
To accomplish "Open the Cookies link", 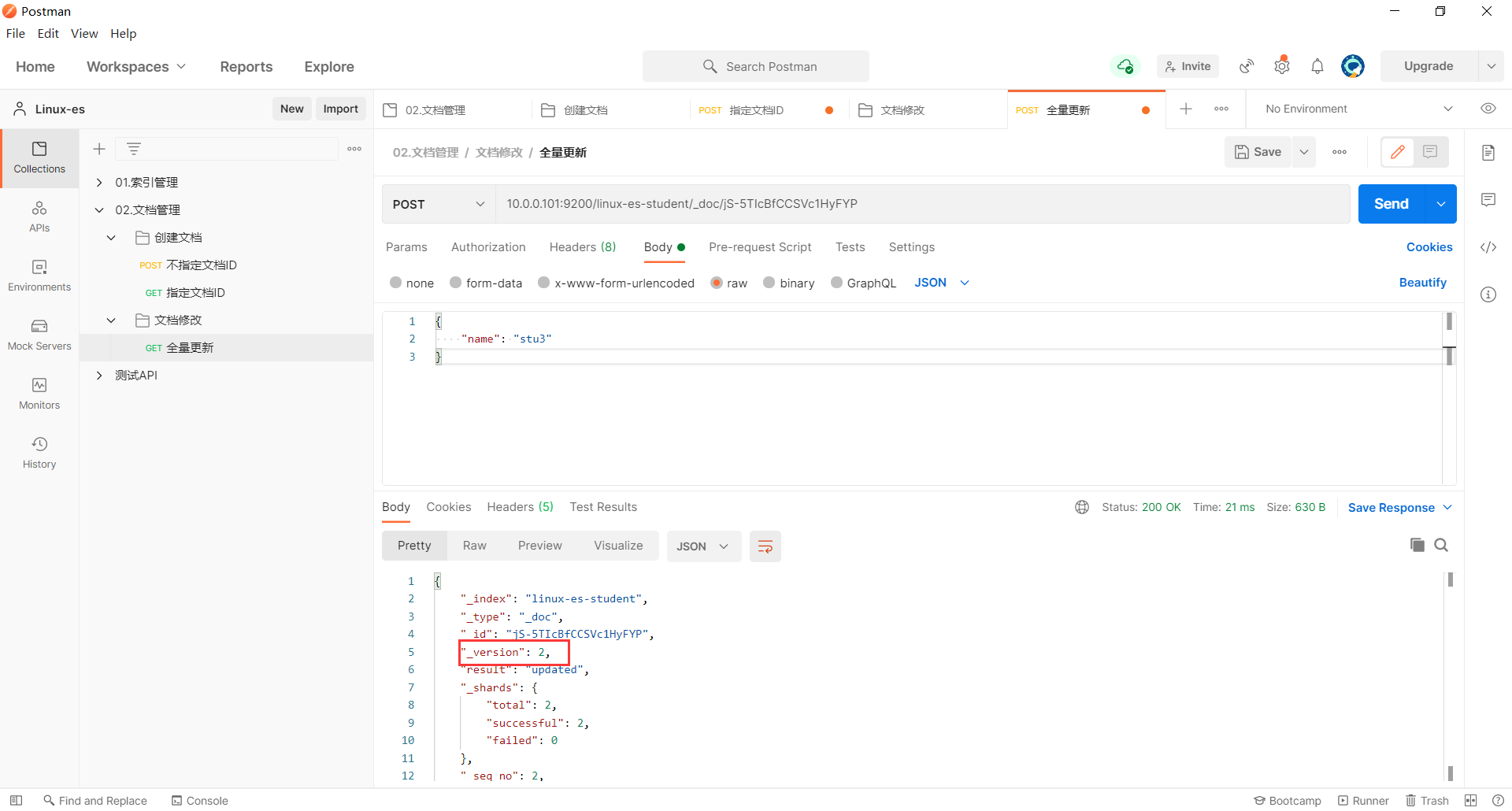I will click(x=1429, y=247).
